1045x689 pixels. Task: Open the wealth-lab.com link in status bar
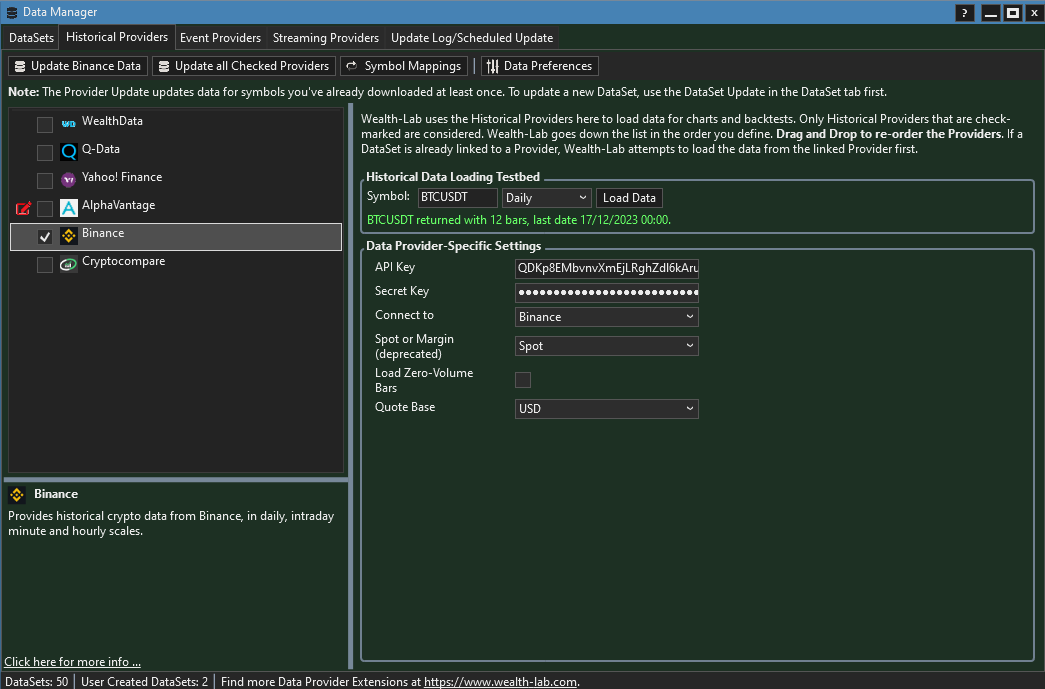(x=501, y=682)
